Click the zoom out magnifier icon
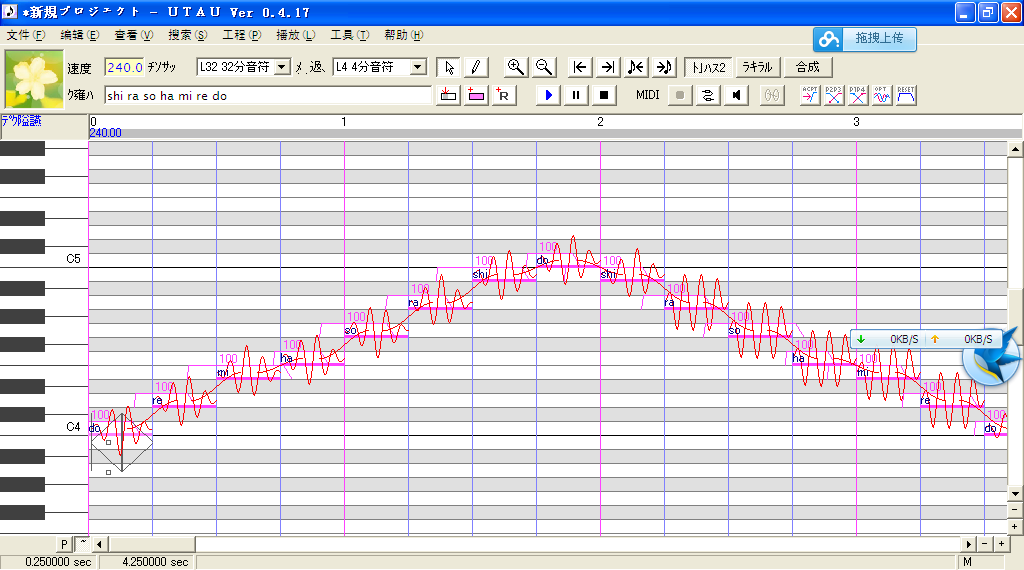Viewport: 1024px width, 570px height. point(543,67)
